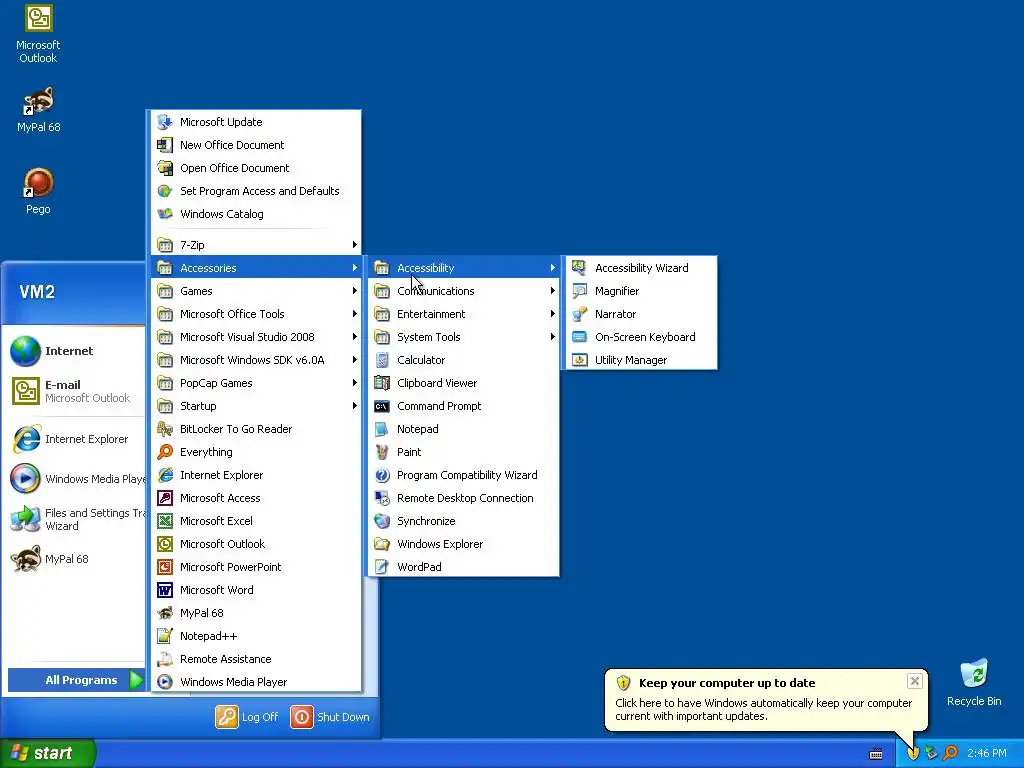Open Magnifier in Accessibility submenu

(x=641, y=291)
